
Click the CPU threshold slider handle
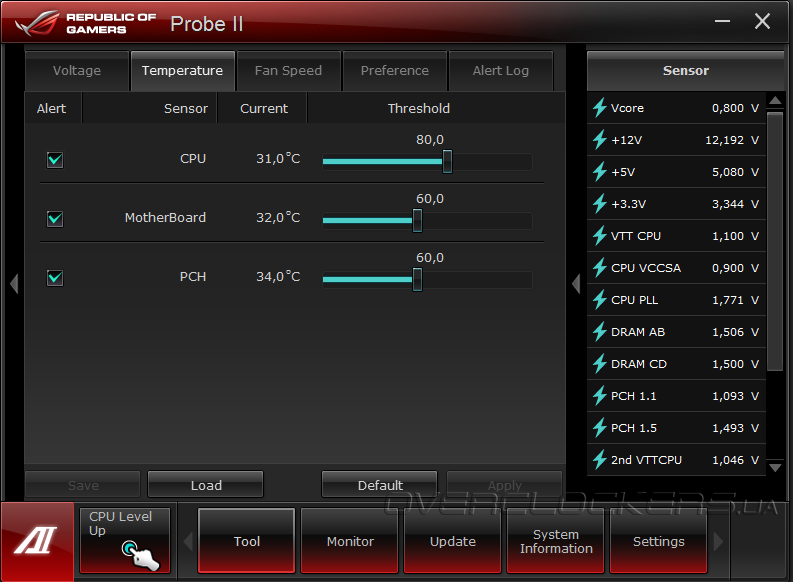click(447, 161)
